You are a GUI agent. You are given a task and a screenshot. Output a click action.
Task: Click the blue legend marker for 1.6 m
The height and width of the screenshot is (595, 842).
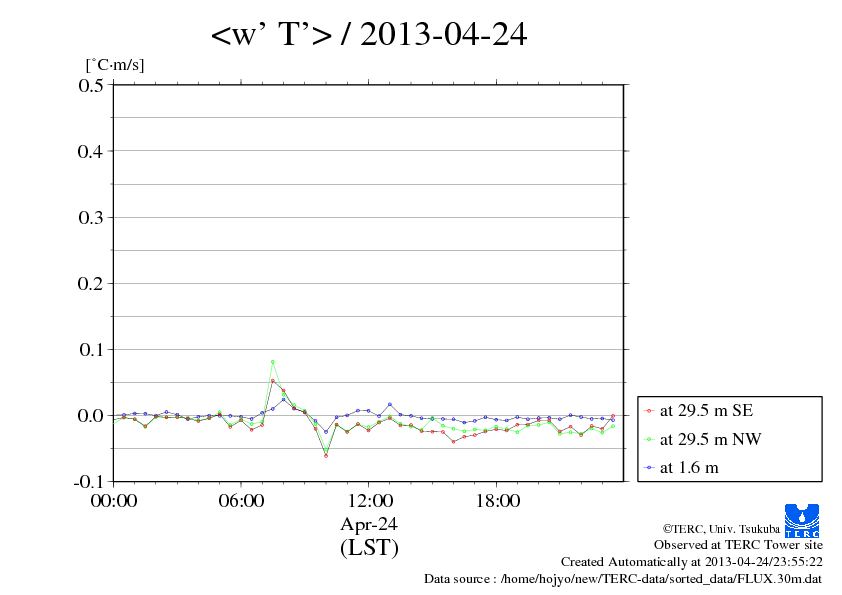pos(649,468)
